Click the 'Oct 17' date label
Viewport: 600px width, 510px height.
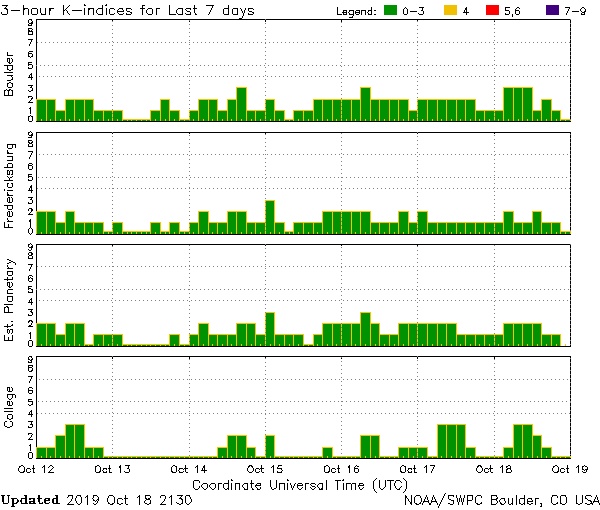coord(417,469)
